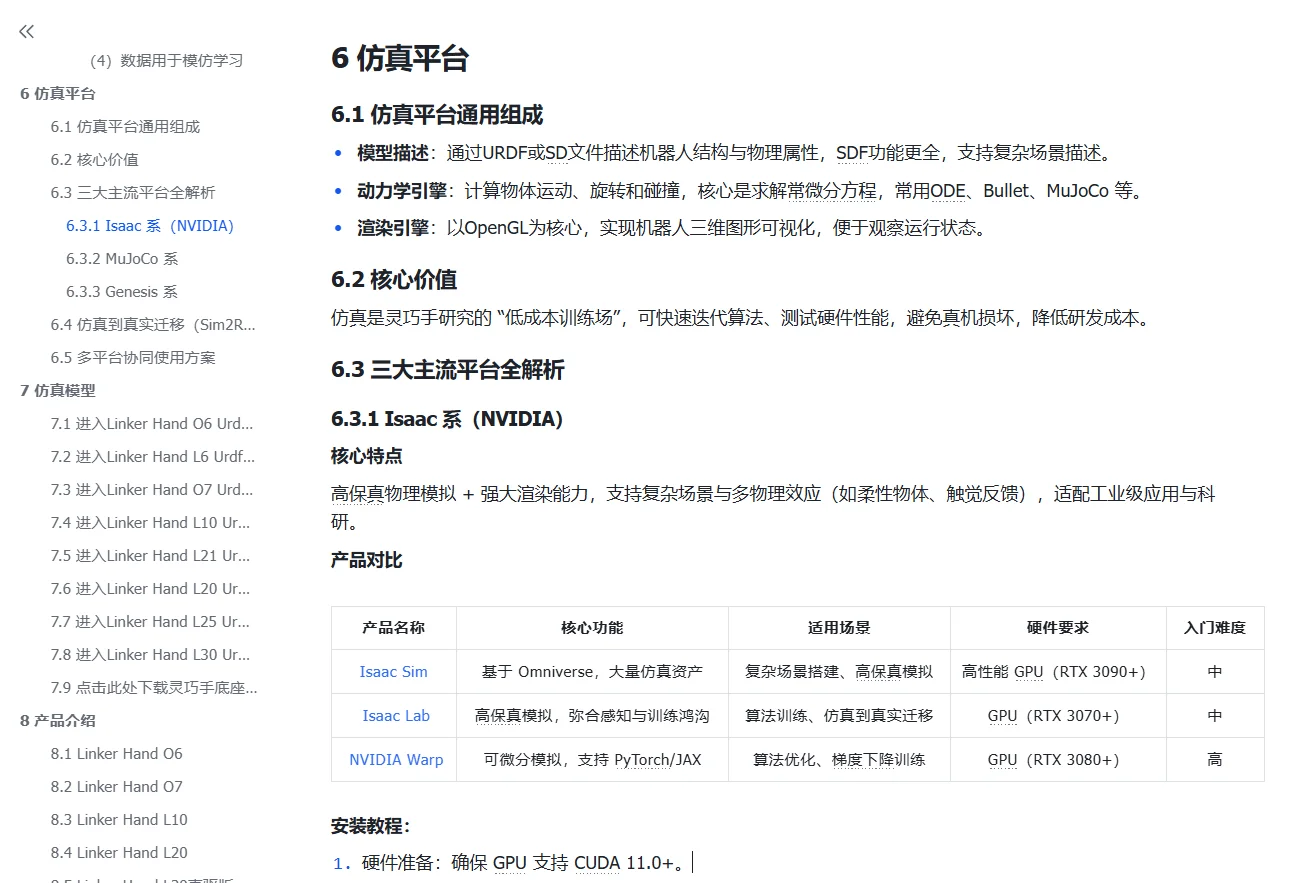1294x883 pixels.
Task: Open '7.6 进入Linker Hand L20' outline entry
Action: 151,588
